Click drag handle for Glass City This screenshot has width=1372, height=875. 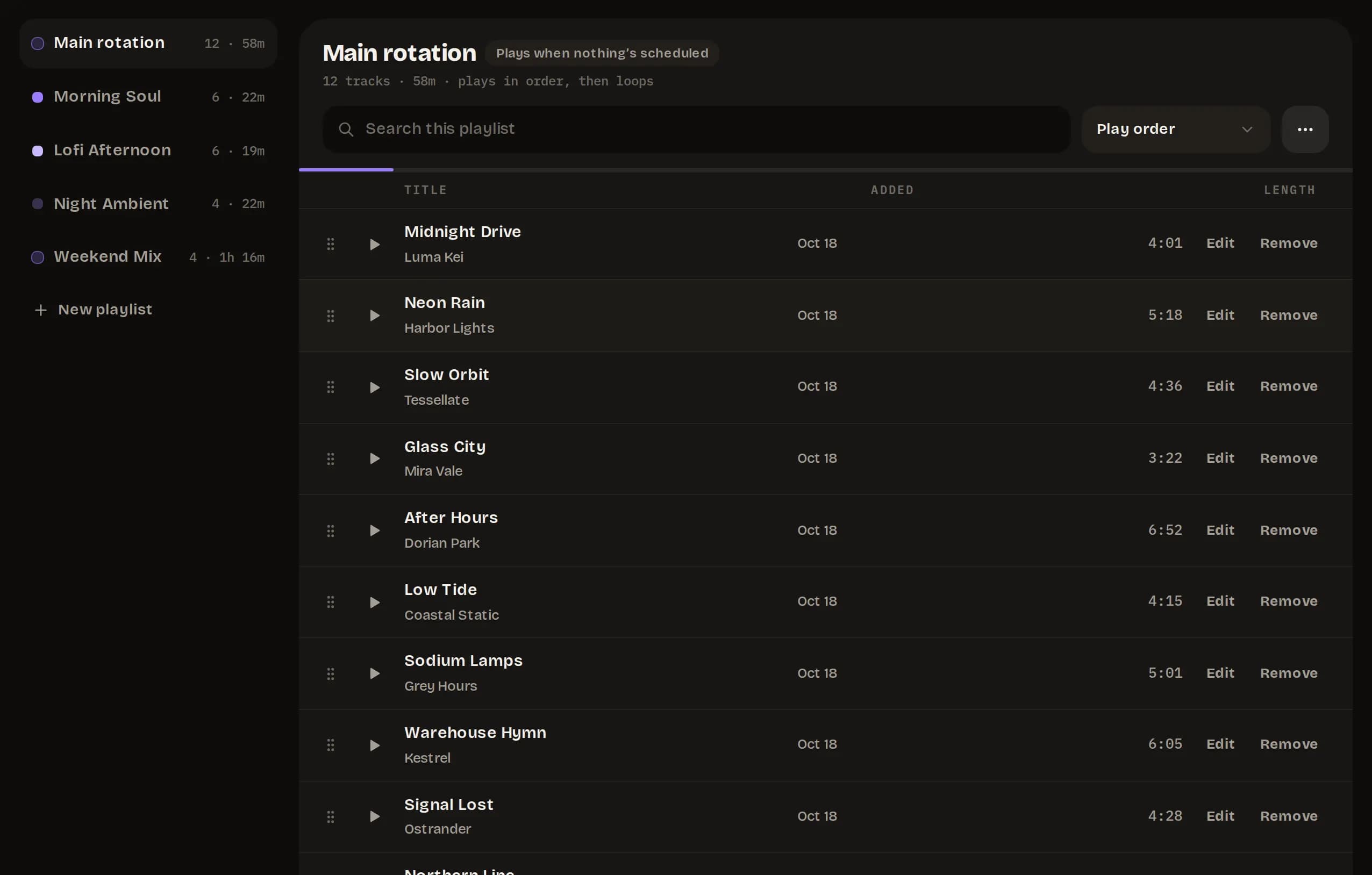pyautogui.click(x=331, y=458)
